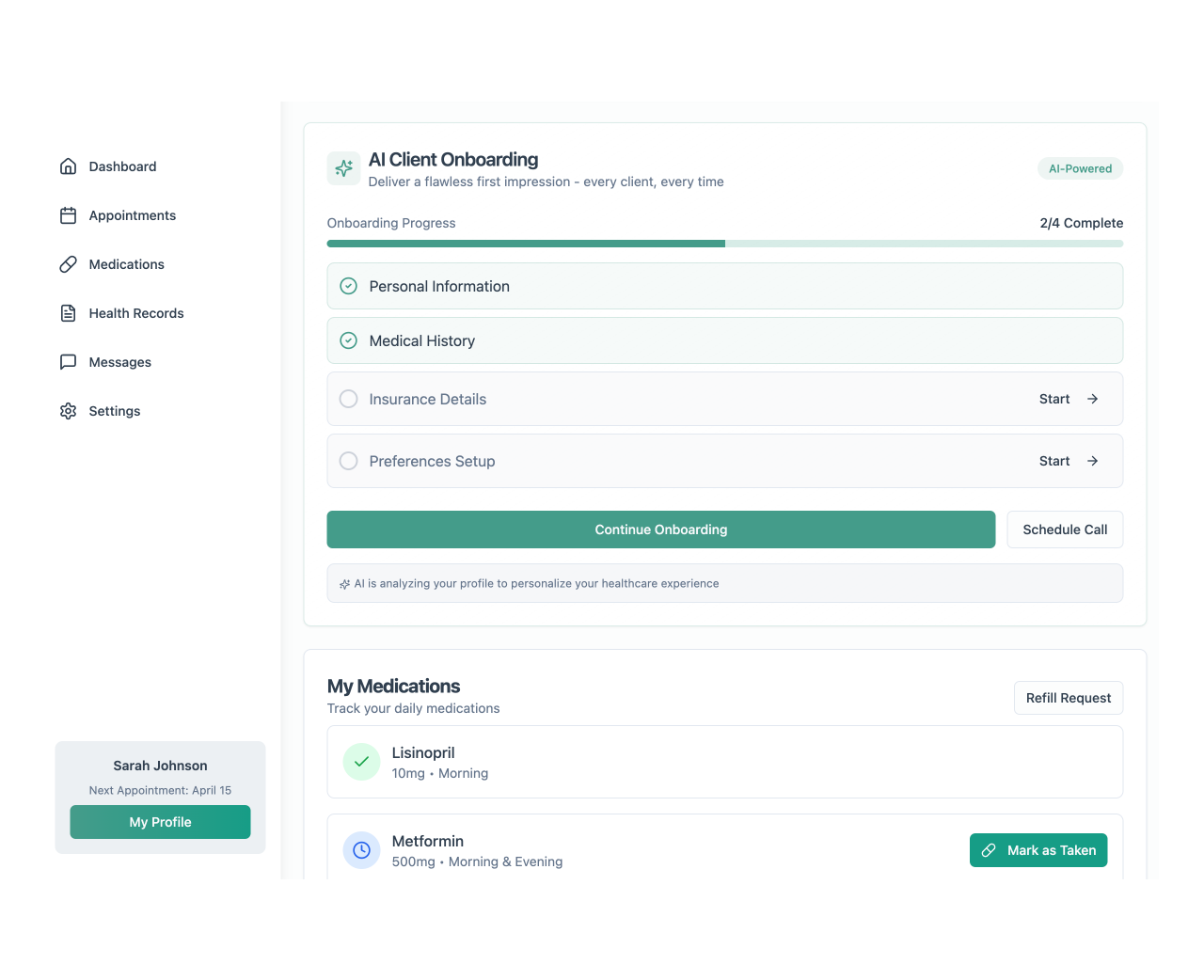Select the Insurance Details empty radio circle
Viewport: 1204px width, 980px height.
[348, 398]
